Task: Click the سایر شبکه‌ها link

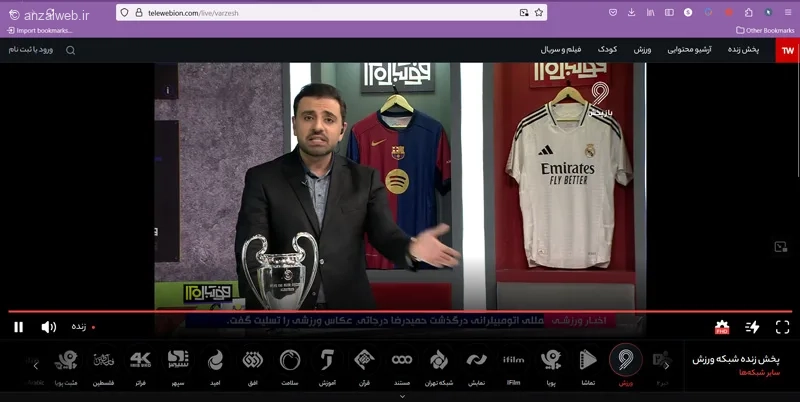Action: [x=759, y=372]
